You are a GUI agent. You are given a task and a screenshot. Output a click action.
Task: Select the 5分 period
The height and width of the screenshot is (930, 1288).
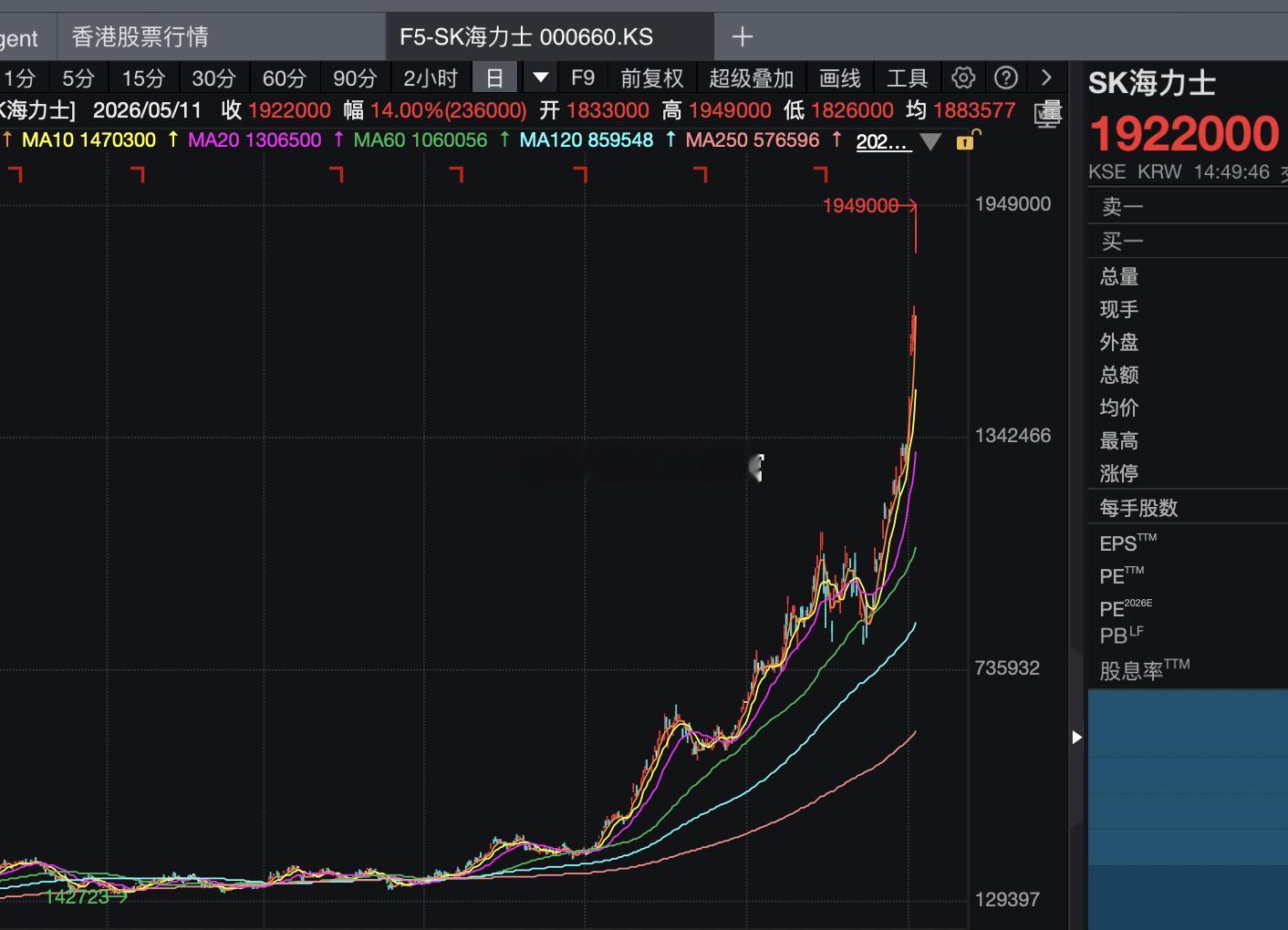tap(78, 78)
